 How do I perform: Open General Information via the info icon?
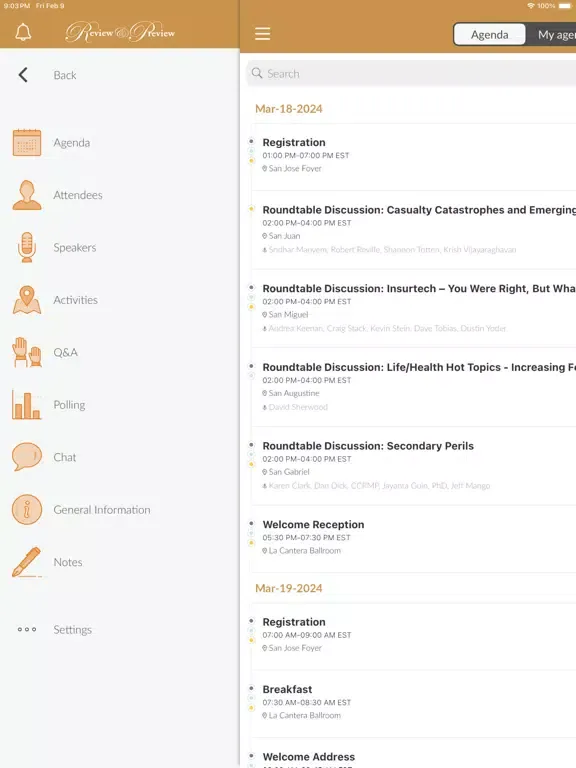(27, 509)
